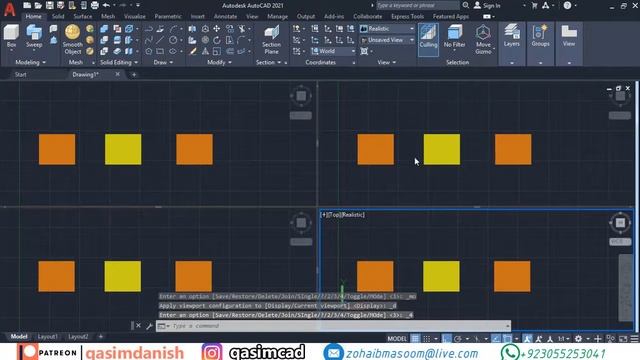Toggle the Culling selection button

click(428, 39)
